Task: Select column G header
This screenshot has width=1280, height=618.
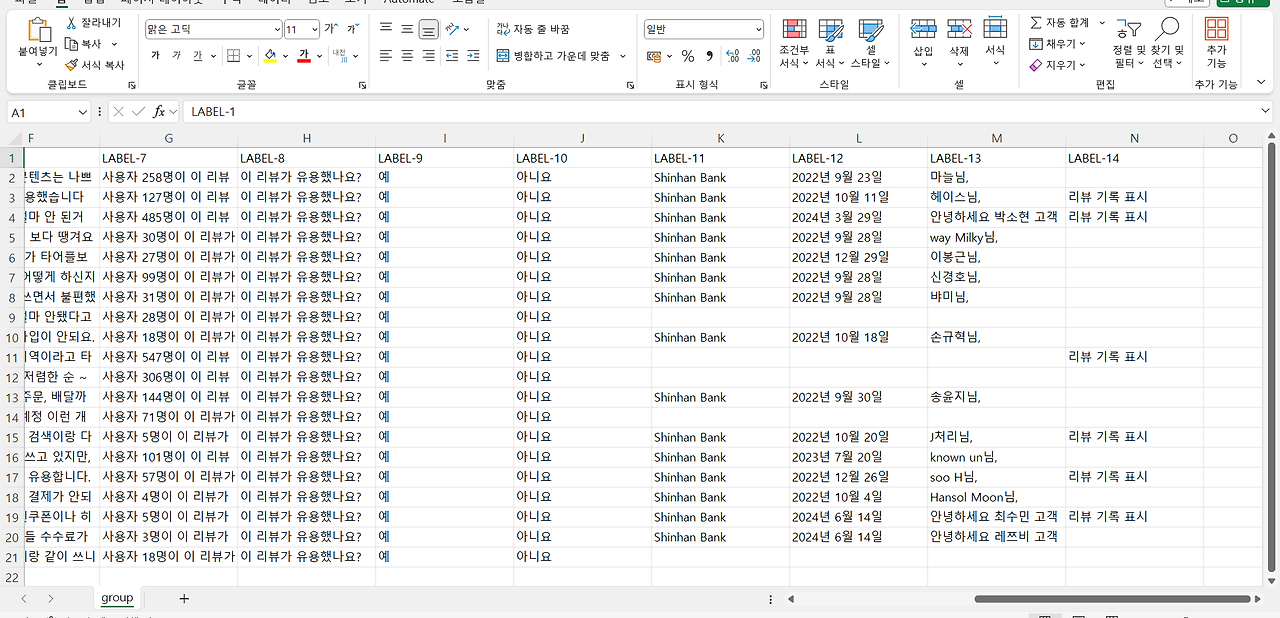Action: (x=168, y=138)
